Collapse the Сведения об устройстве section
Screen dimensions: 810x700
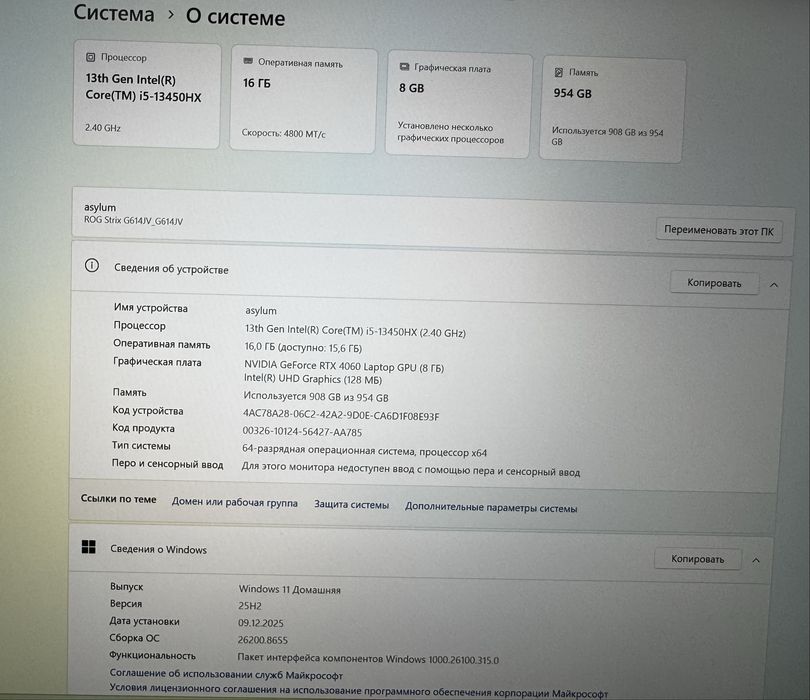click(x=774, y=285)
